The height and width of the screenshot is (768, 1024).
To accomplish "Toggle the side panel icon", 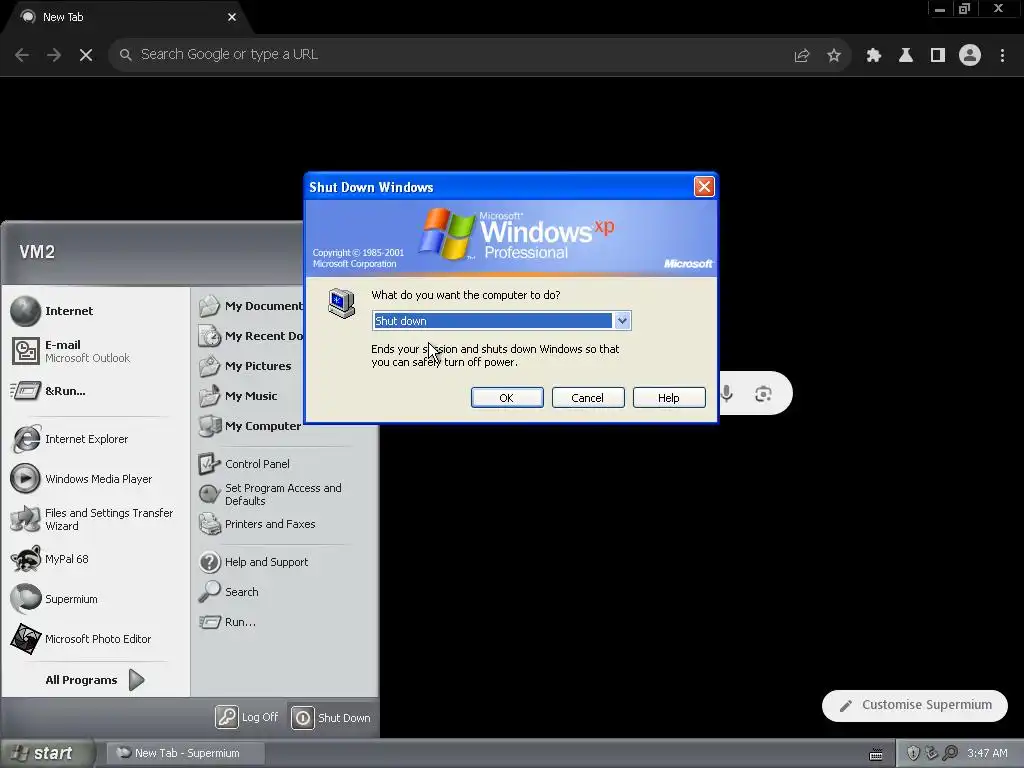I will pyautogui.click(x=938, y=56).
